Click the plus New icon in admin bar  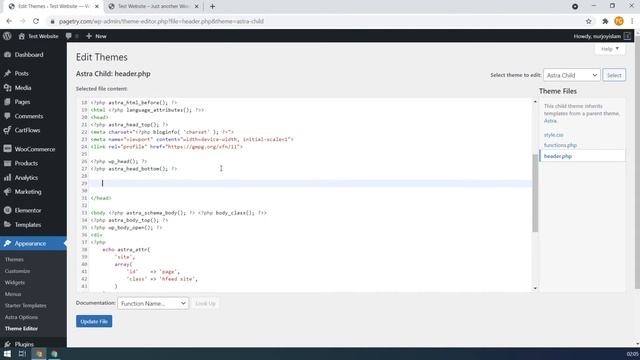89,36
